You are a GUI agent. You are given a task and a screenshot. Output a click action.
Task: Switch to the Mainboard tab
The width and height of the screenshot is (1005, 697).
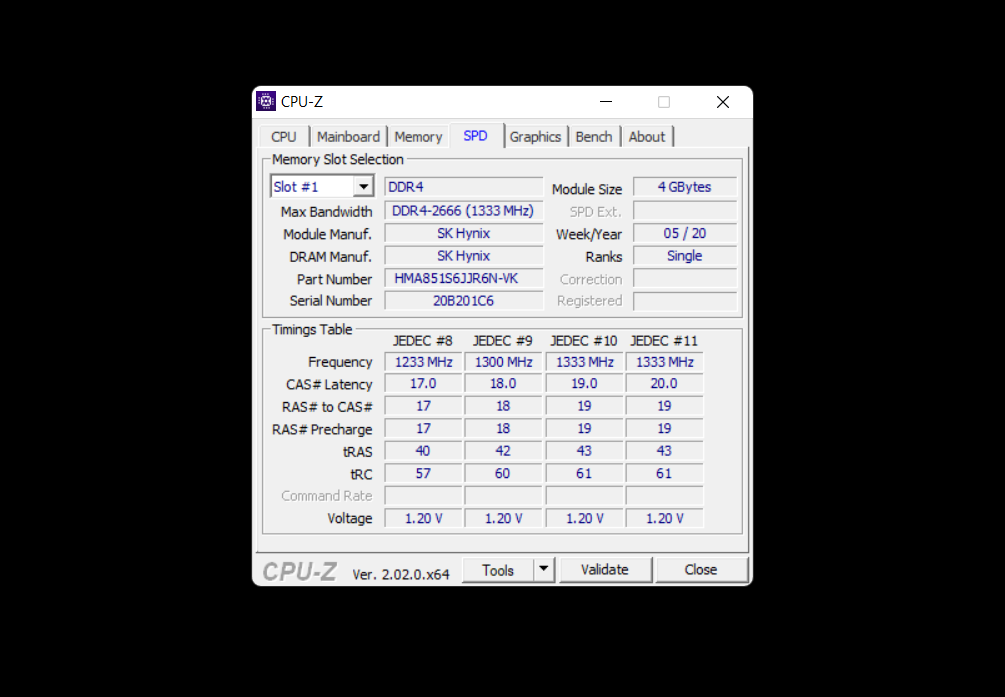349,137
